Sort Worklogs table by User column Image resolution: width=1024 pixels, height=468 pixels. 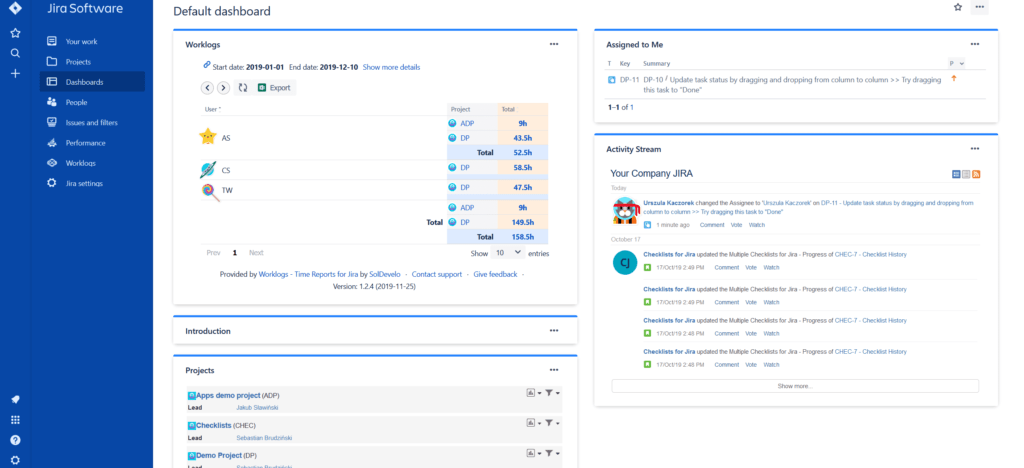[x=212, y=109]
